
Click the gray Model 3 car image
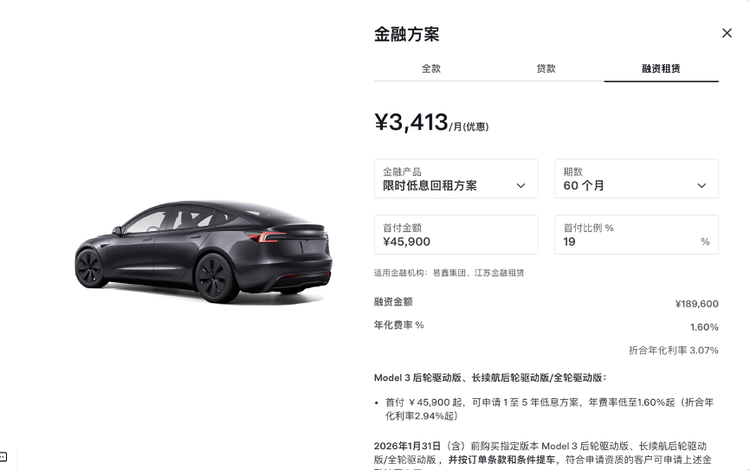pos(203,251)
